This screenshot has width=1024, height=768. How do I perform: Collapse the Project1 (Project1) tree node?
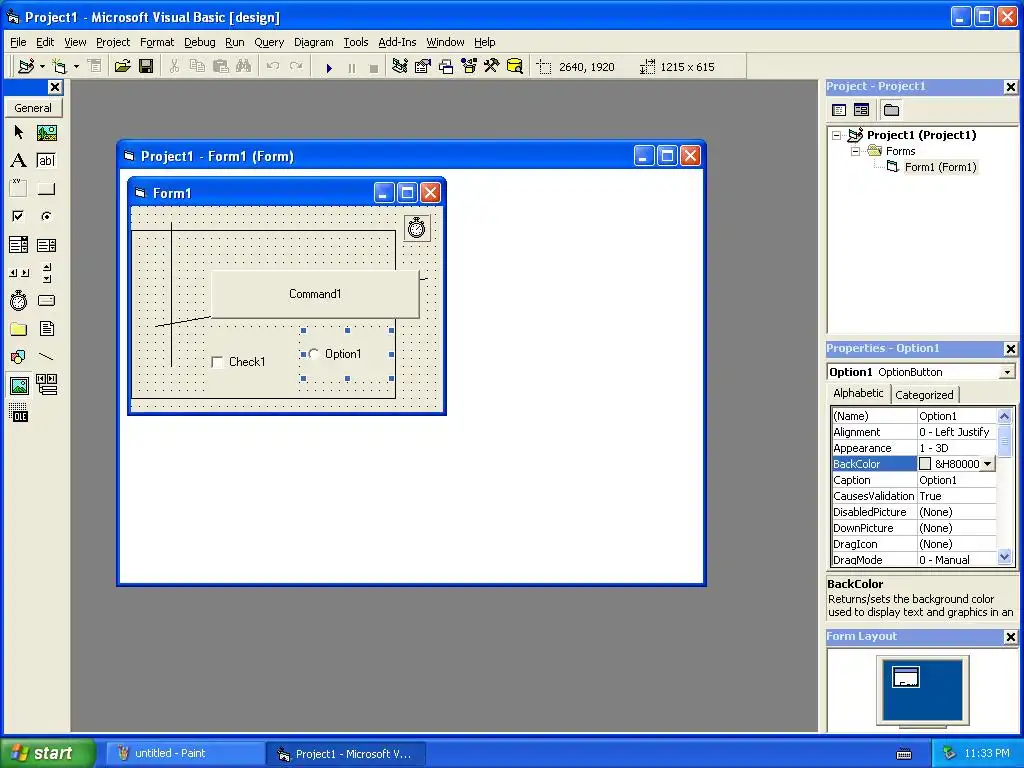[837, 135]
